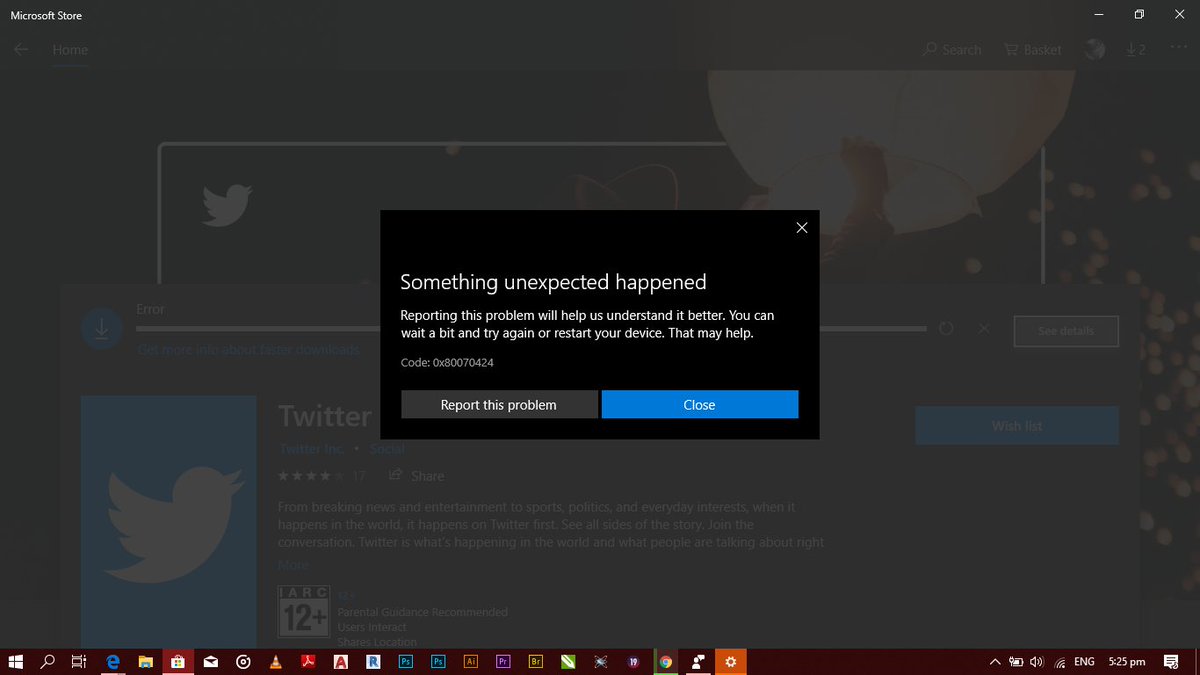Open File Explorer from the taskbar
The width and height of the screenshot is (1200, 675).
point(145,661)
